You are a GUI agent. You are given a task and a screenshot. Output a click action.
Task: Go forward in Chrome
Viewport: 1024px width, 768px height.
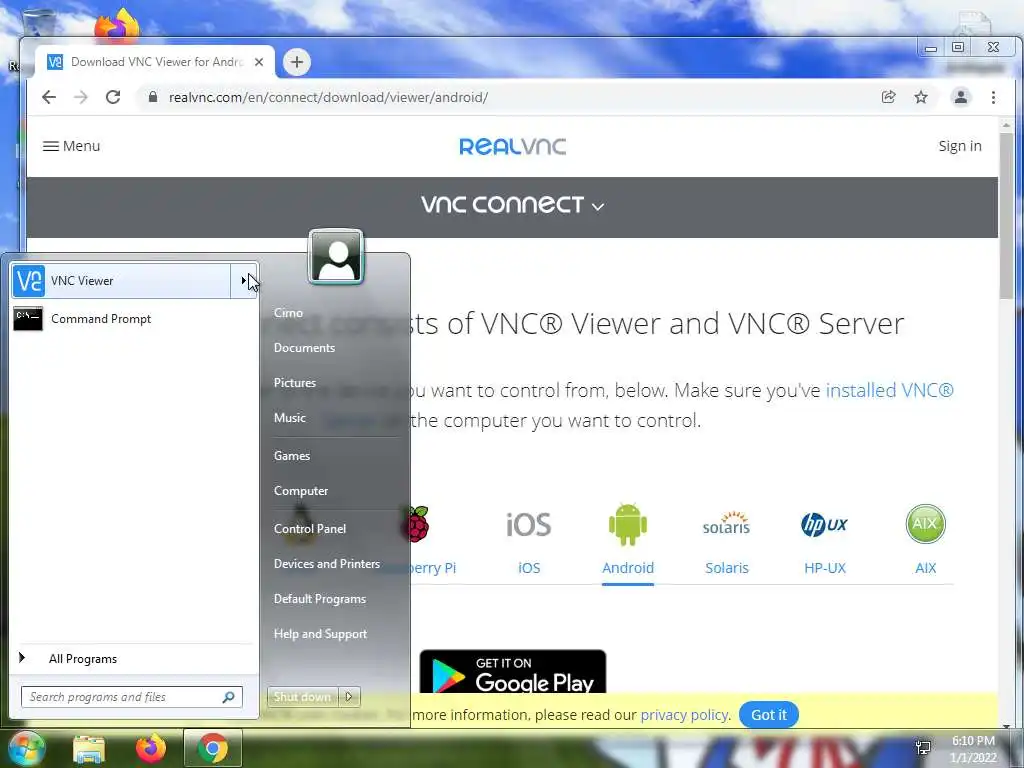81,97
